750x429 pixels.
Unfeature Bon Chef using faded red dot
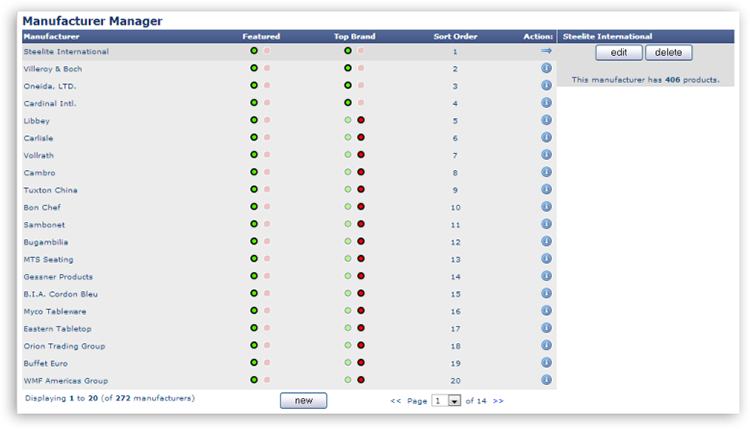[x=267, y=207]
